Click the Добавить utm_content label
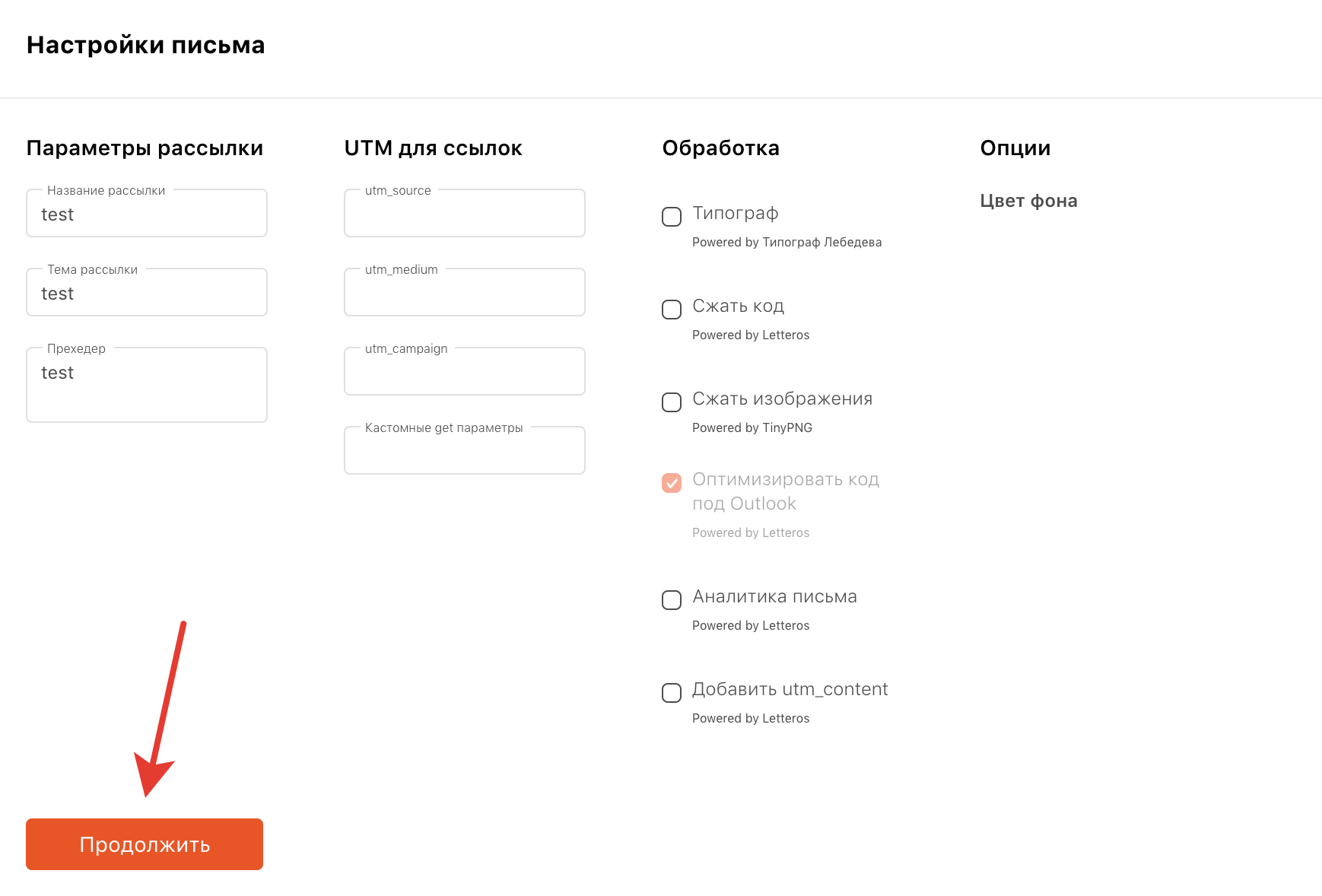1322x896 pixels. tap(790, 689)
